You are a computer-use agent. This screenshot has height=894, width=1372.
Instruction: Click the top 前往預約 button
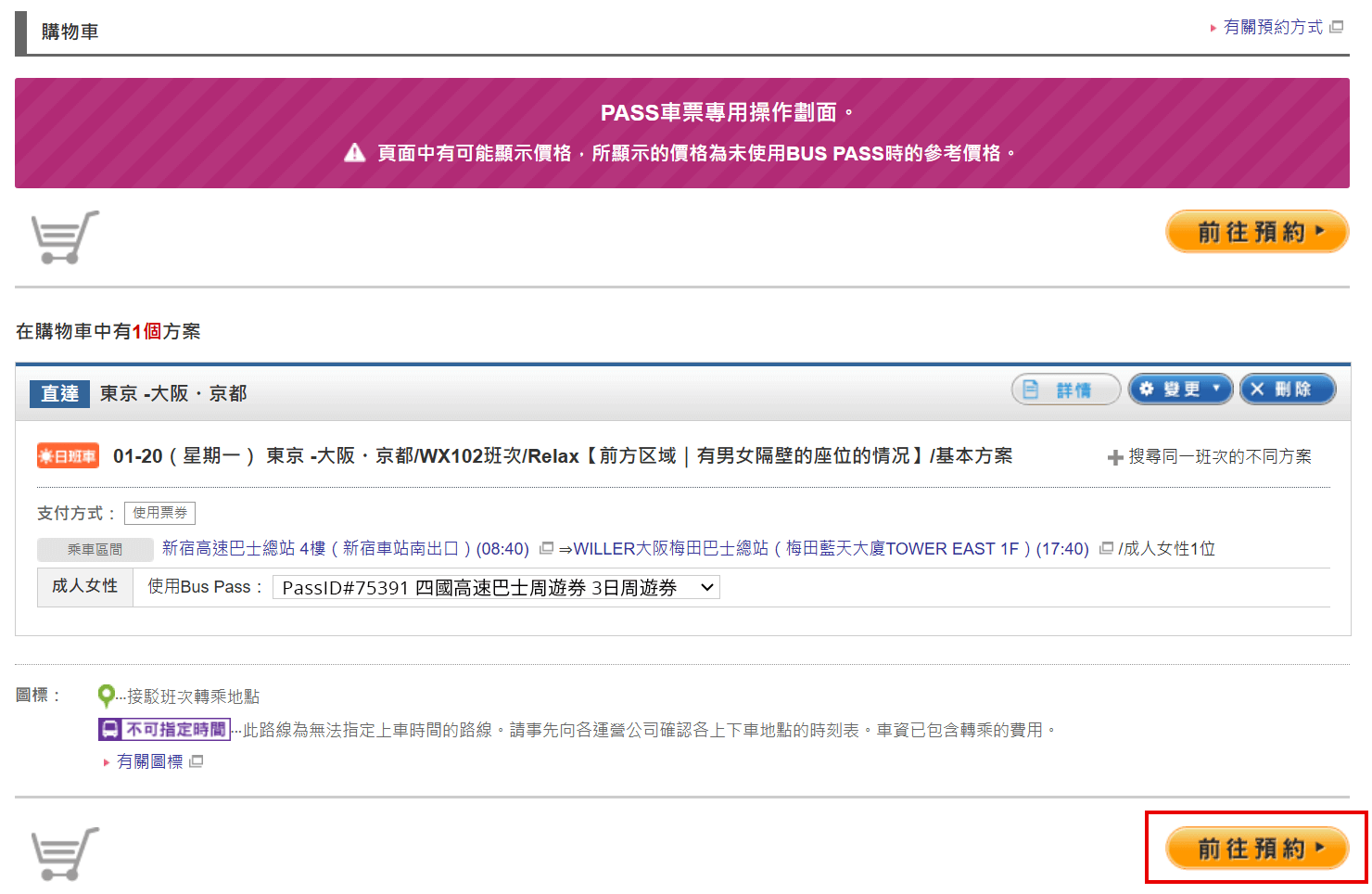coord(1257,232)
